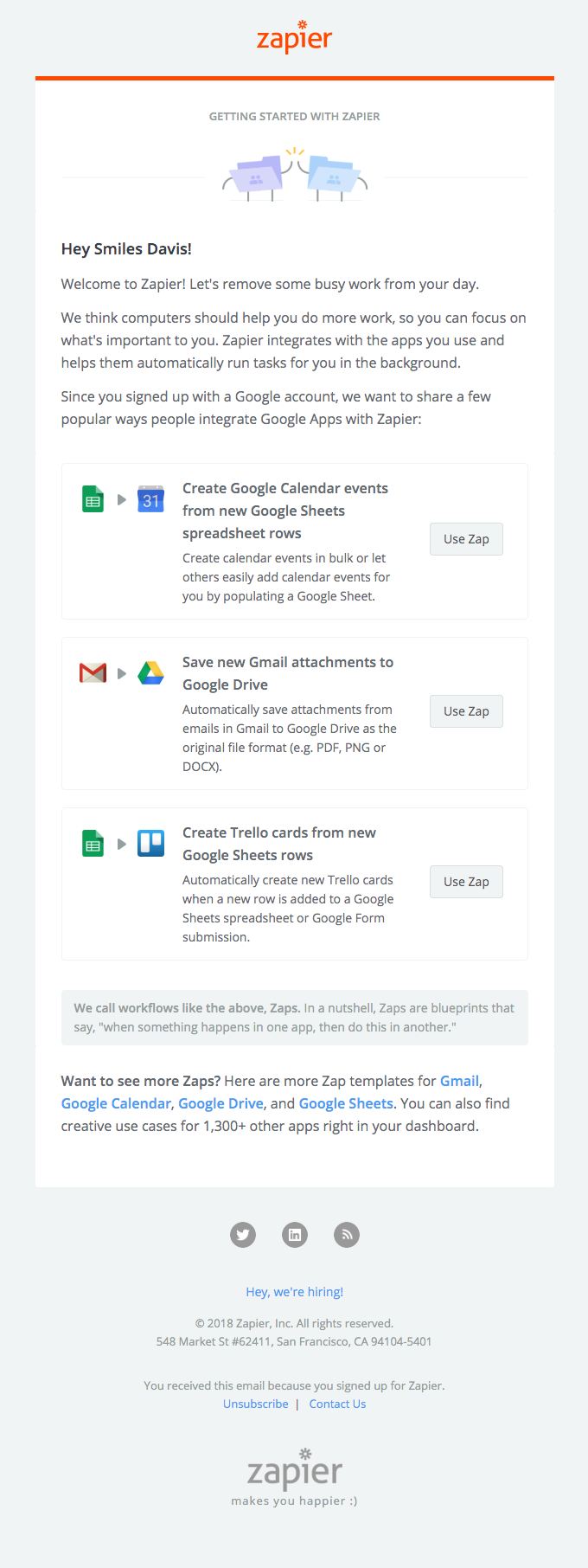This screenshot has width=588, height=1568.
Task: Click the Google Sheets icon beside Trello Zap
Action: click(x=93, y=843)
